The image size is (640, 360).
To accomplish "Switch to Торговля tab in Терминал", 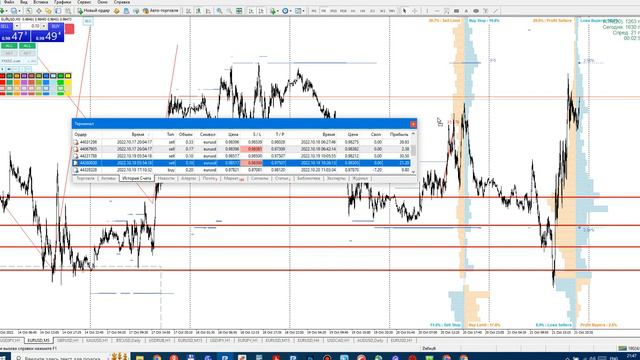I will click(85, 178).
